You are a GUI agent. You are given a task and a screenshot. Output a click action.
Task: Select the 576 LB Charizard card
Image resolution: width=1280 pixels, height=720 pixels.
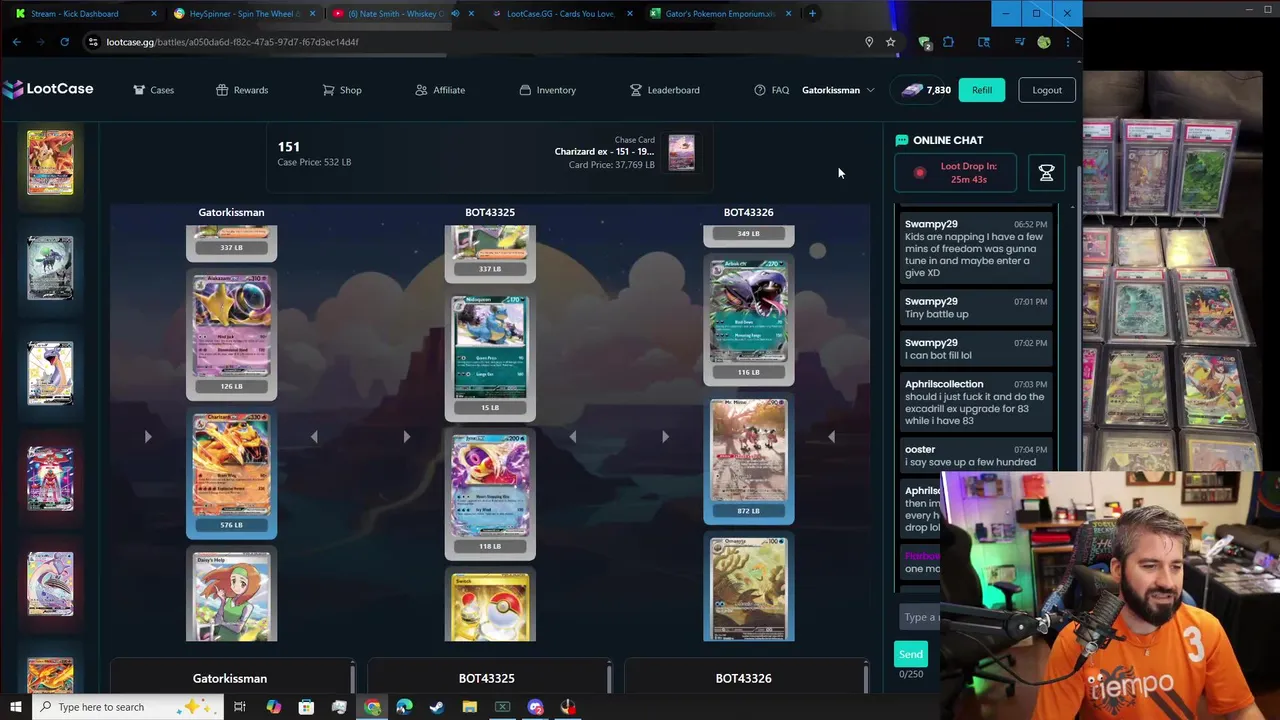pyautogui.click(x=231, y=474)
